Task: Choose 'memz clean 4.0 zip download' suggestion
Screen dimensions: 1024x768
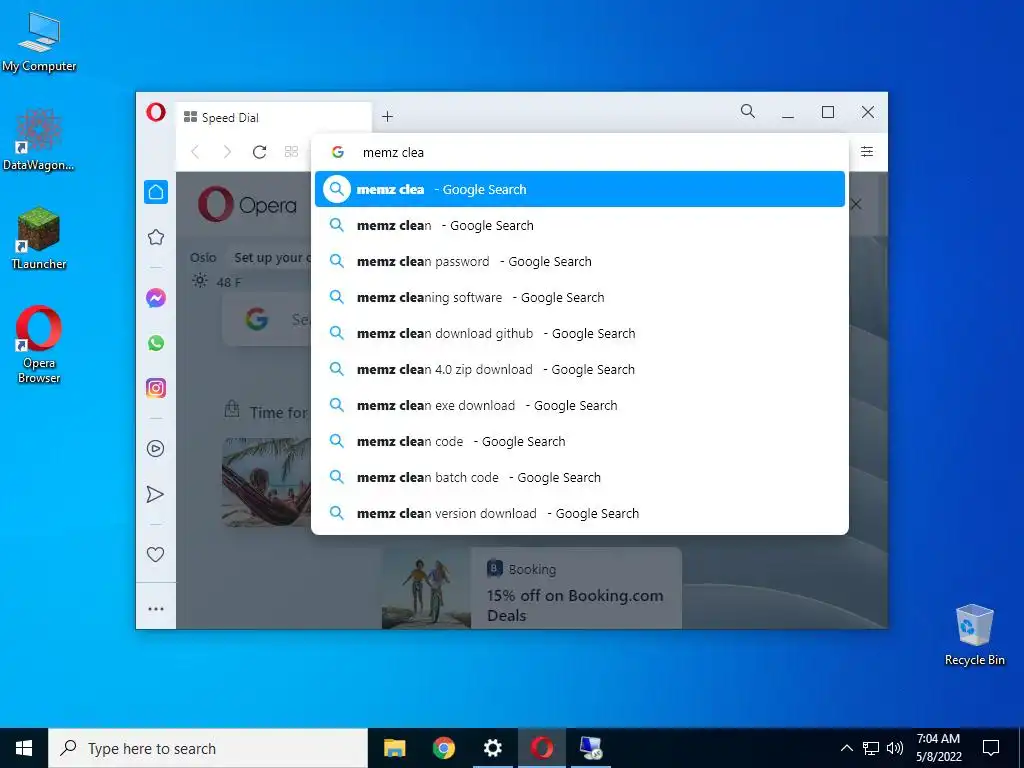Action: click(x=580, y=369)
